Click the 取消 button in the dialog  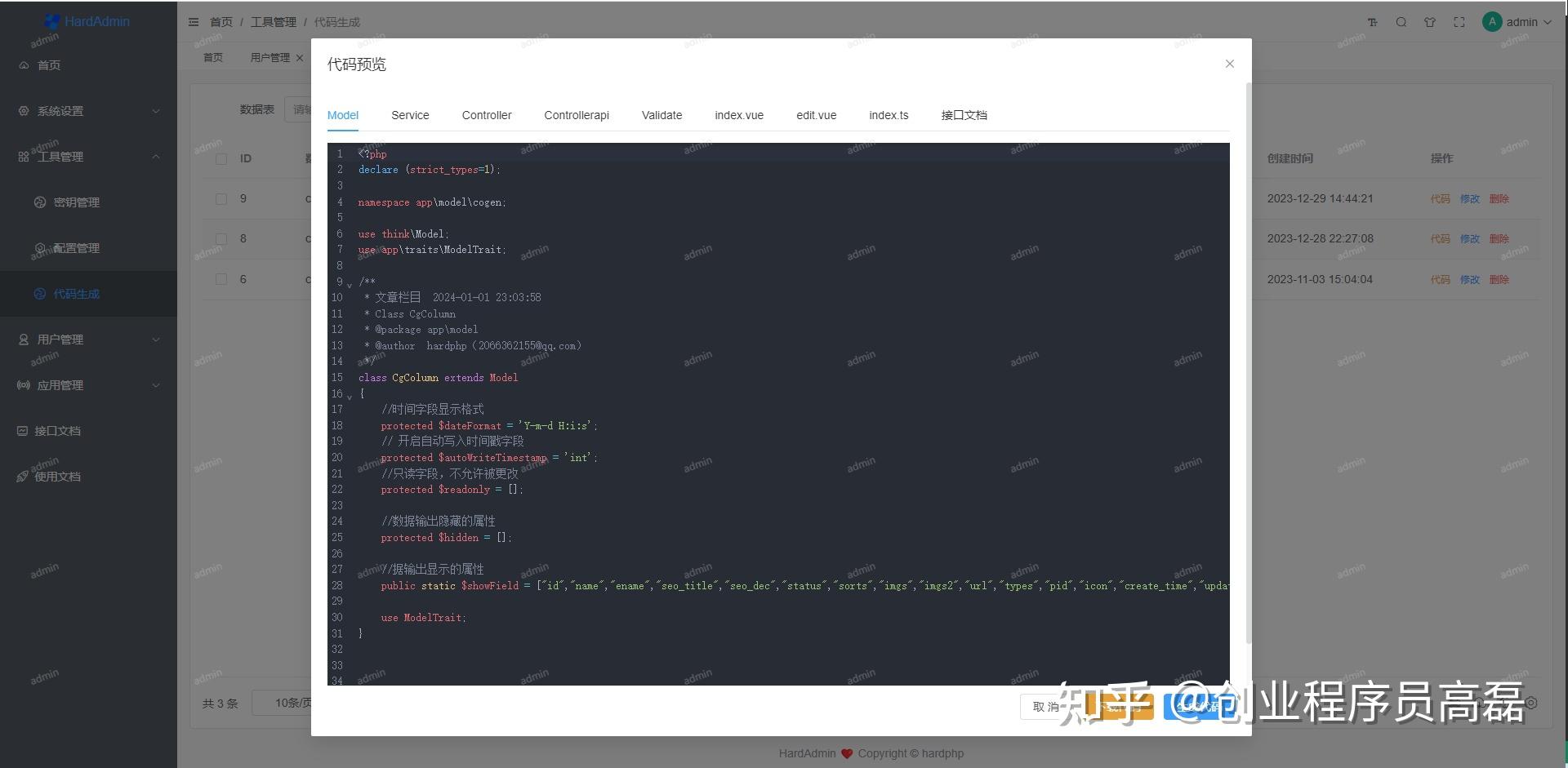(x=1046, y=707)
